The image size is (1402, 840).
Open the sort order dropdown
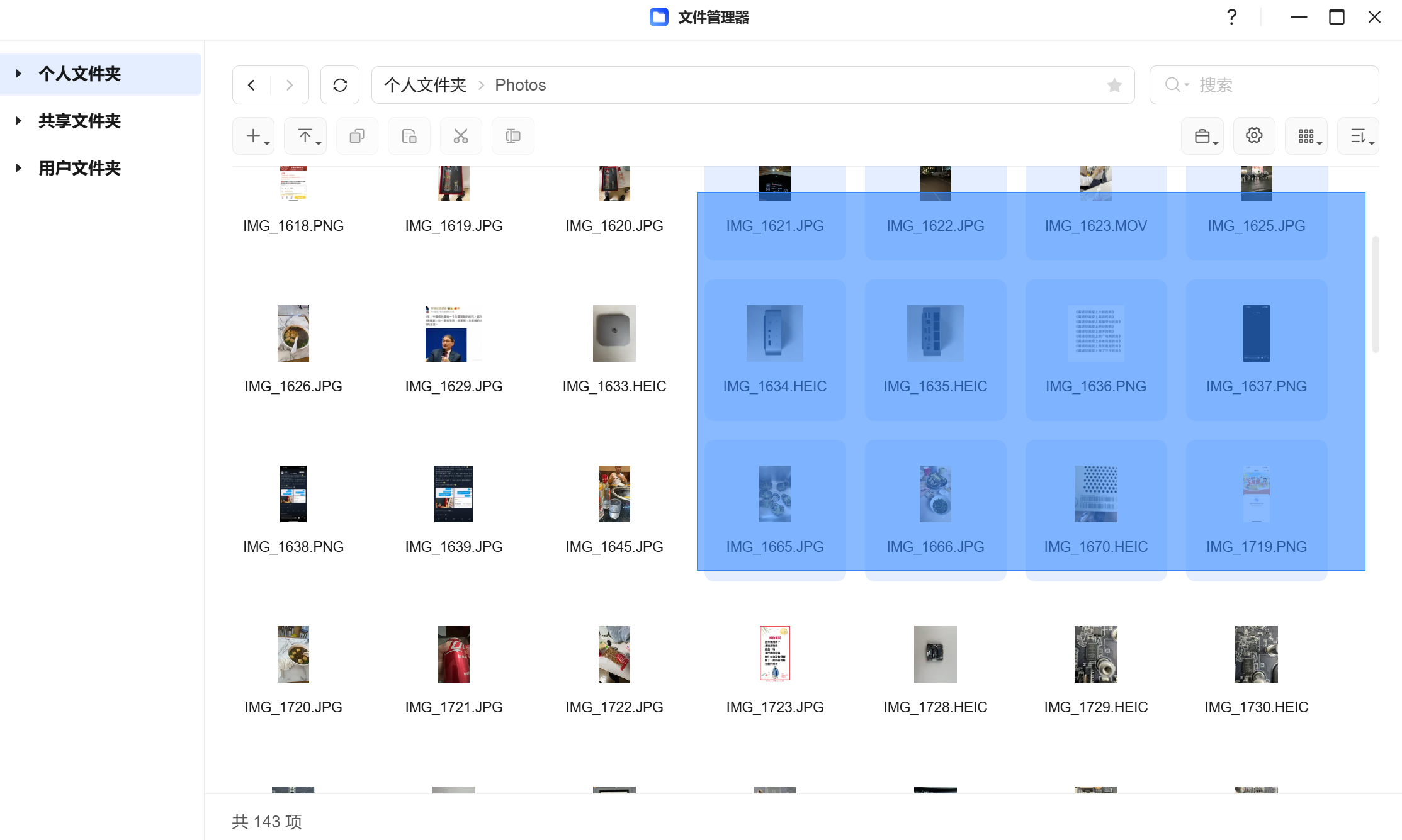click(1358, 136)
